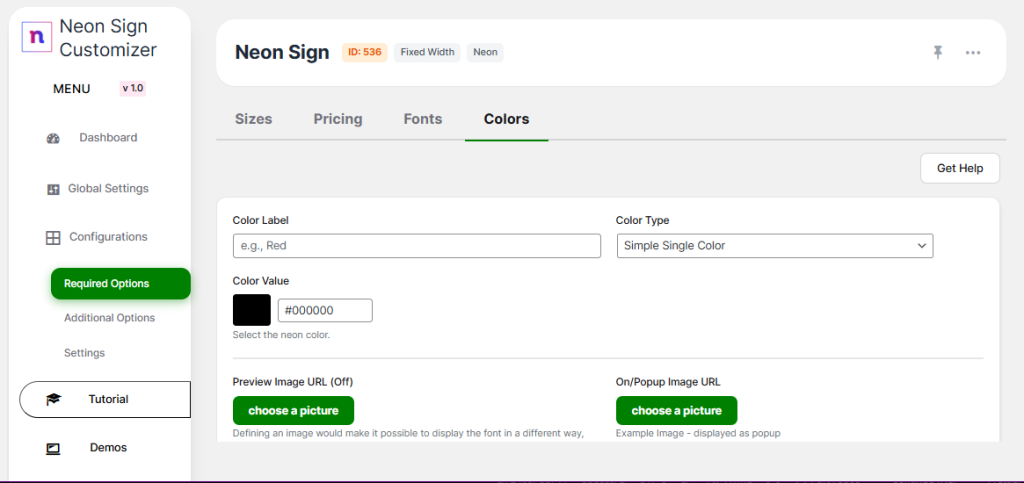Click the Get Help button
Screen dimensions: 1024x483
coord(959,169)
